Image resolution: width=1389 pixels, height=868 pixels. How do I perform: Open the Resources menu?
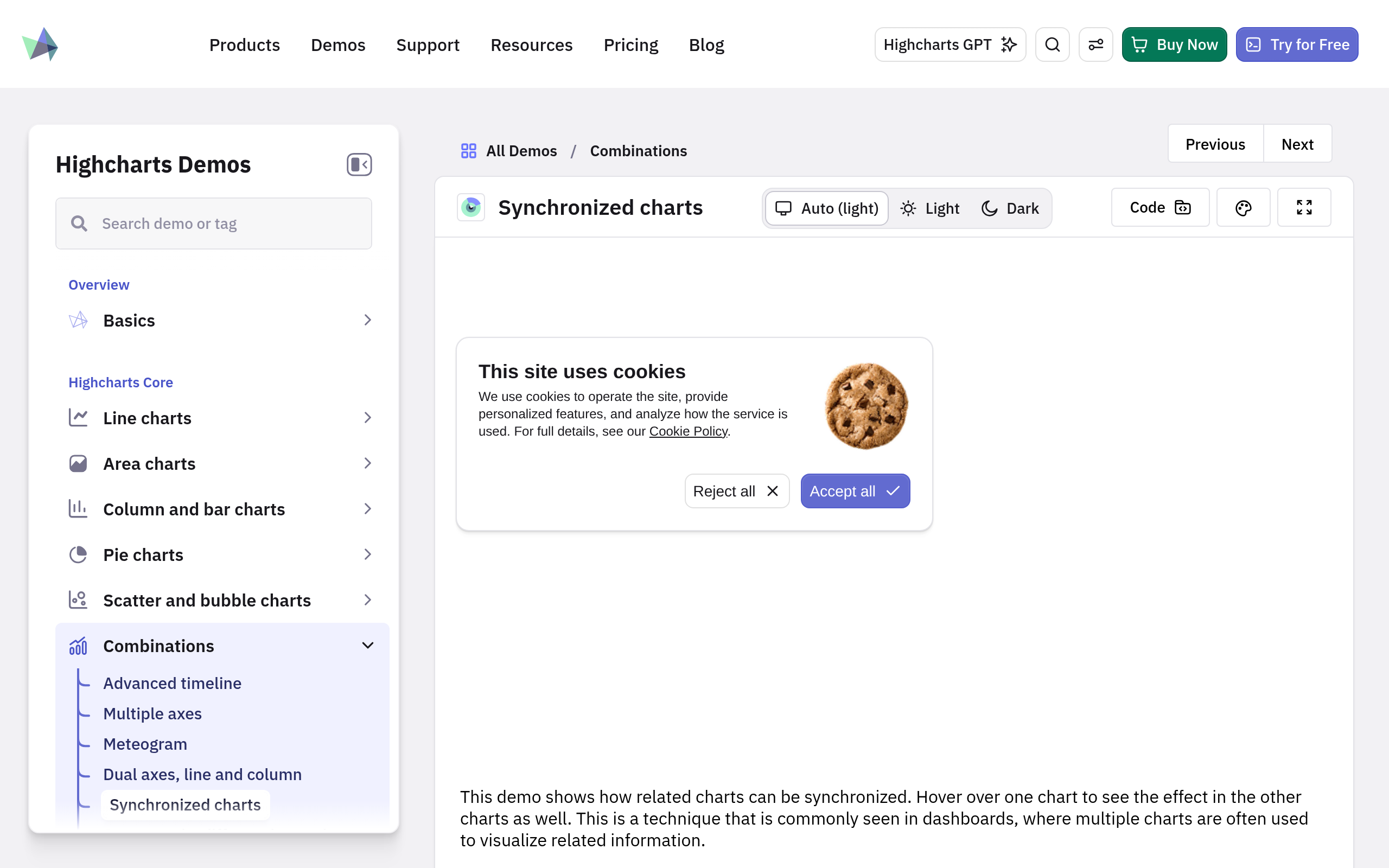[x=532, y=45]
